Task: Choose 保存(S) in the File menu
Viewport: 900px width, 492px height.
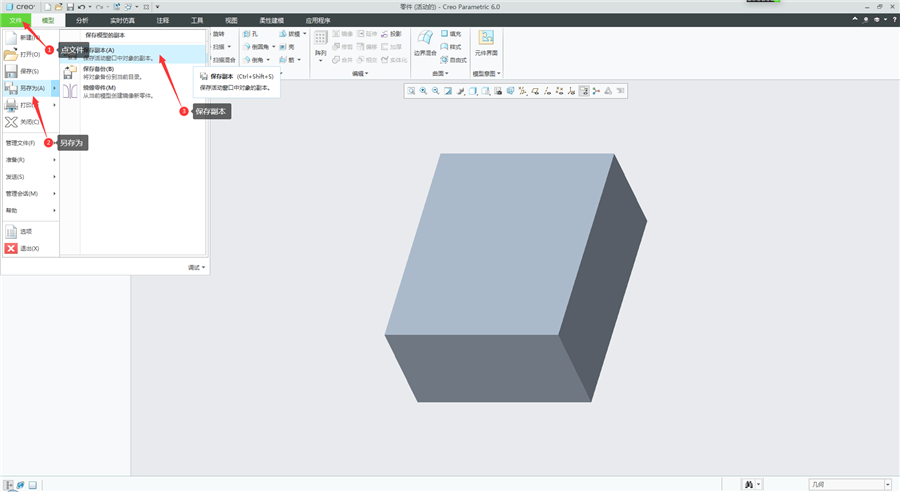Action: (30, 71)
